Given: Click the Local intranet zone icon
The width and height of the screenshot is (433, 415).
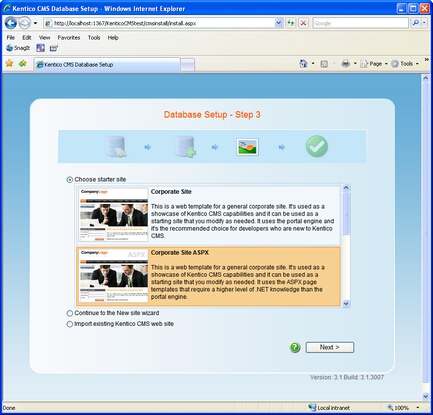Looking at the screenshot, I should [312, 407].
